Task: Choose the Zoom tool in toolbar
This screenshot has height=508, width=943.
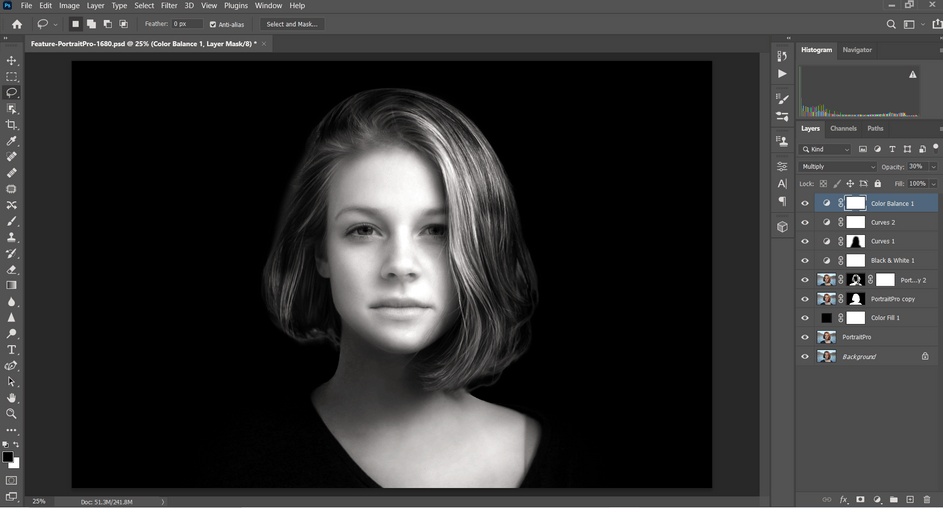Action: (x=12, y=413)
